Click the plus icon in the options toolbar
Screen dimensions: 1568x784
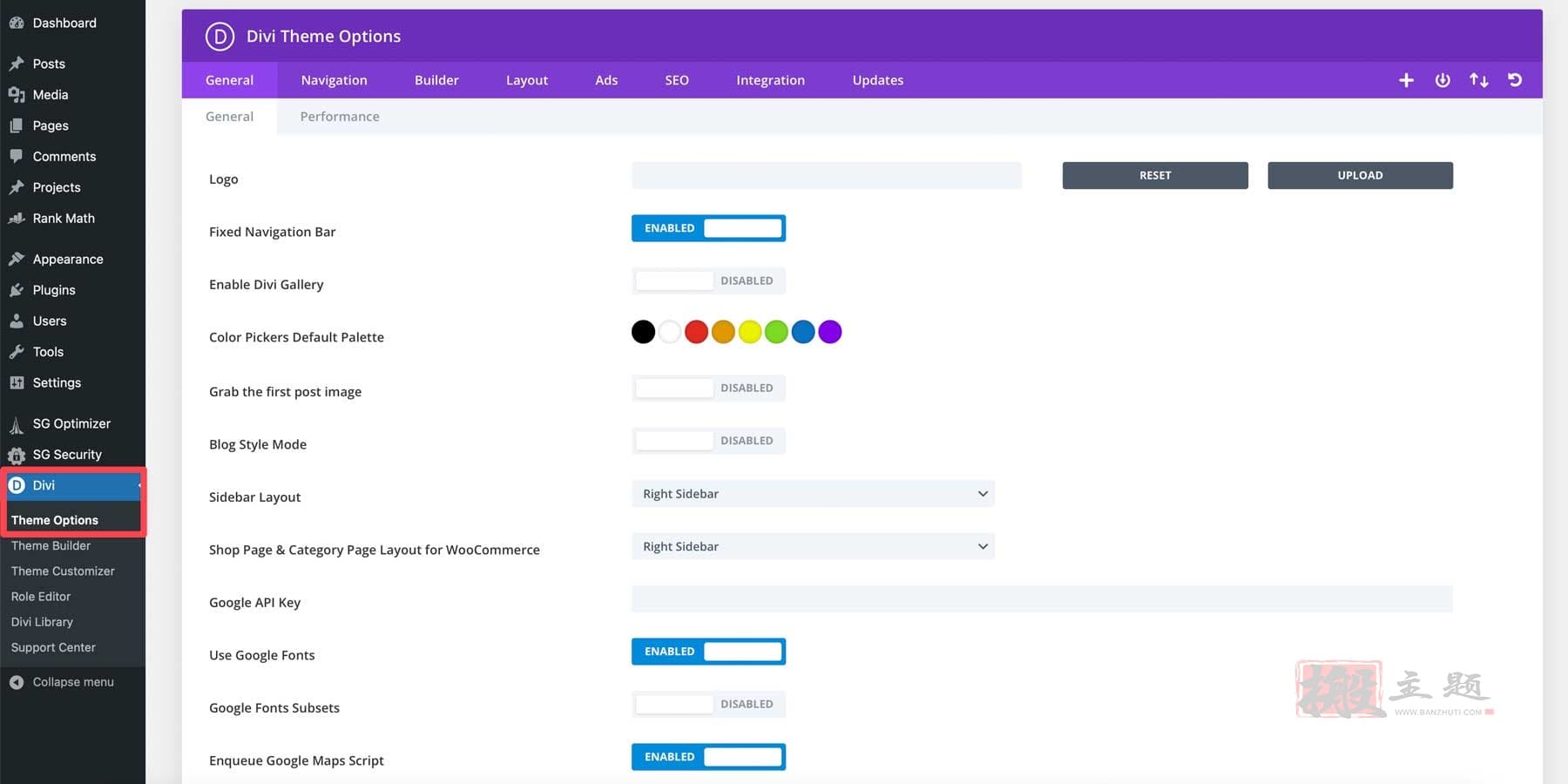[1406, 80]
